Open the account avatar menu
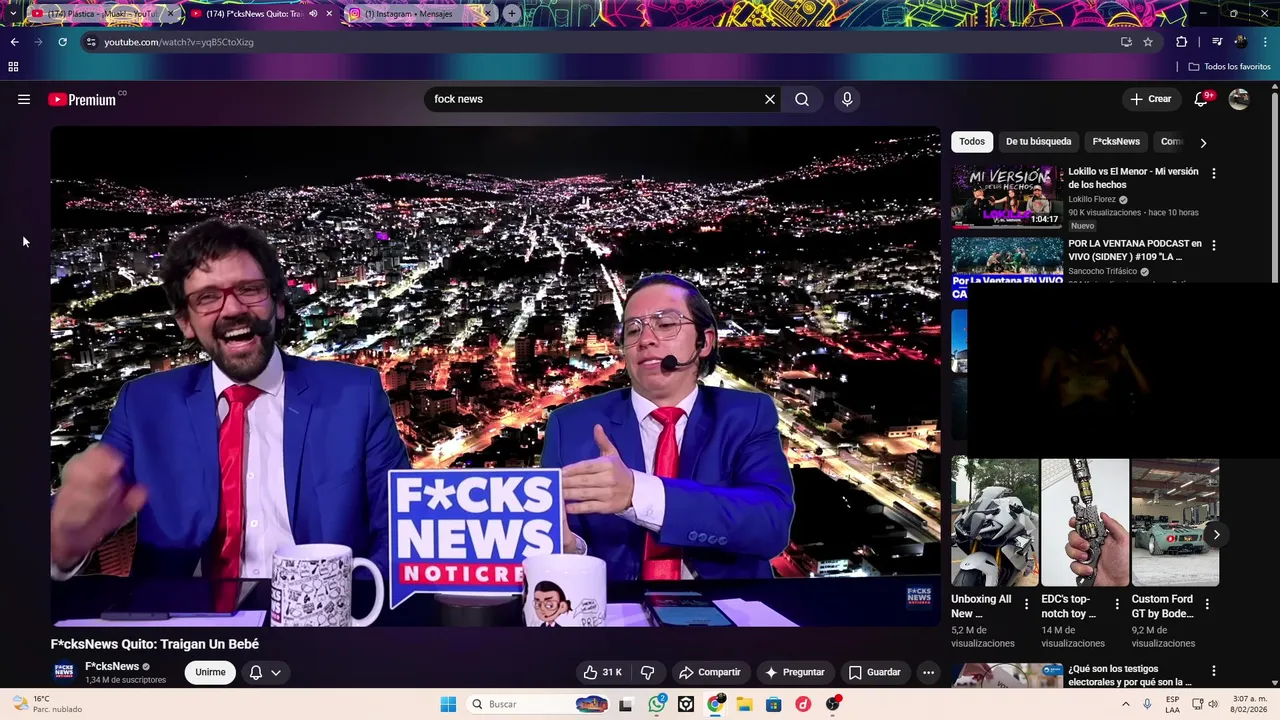The width and height of the screenshot is (1280, 720). (1239, 99)
